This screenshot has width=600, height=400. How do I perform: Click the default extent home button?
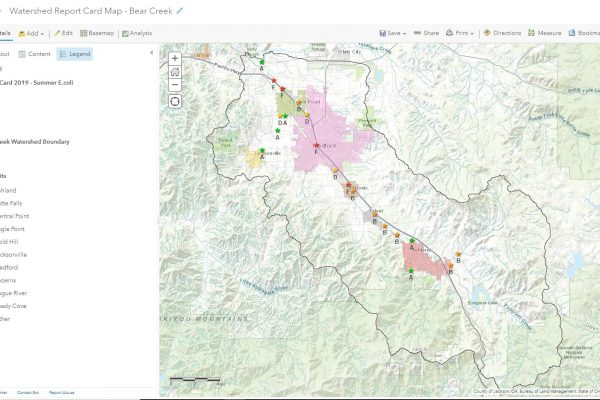coord(175,72)
